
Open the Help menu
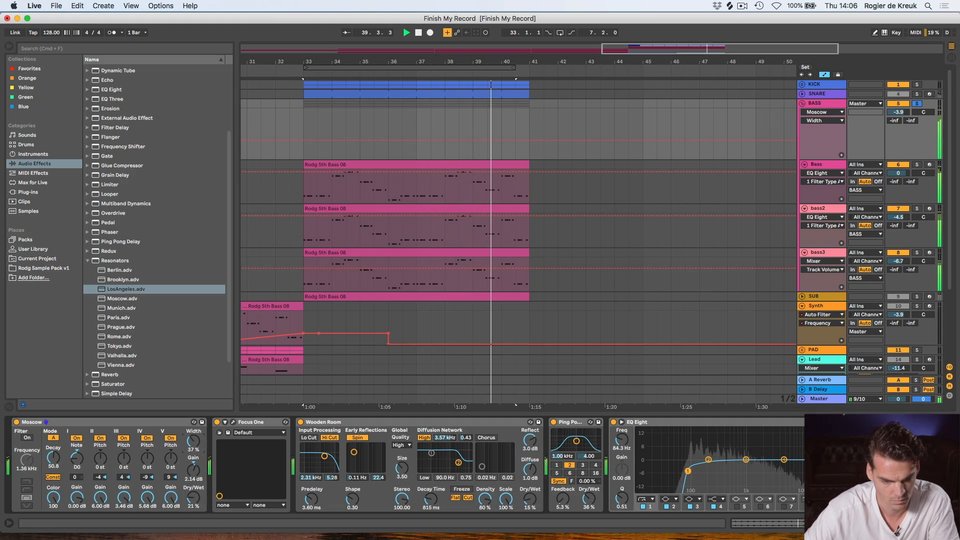(190, 6)
